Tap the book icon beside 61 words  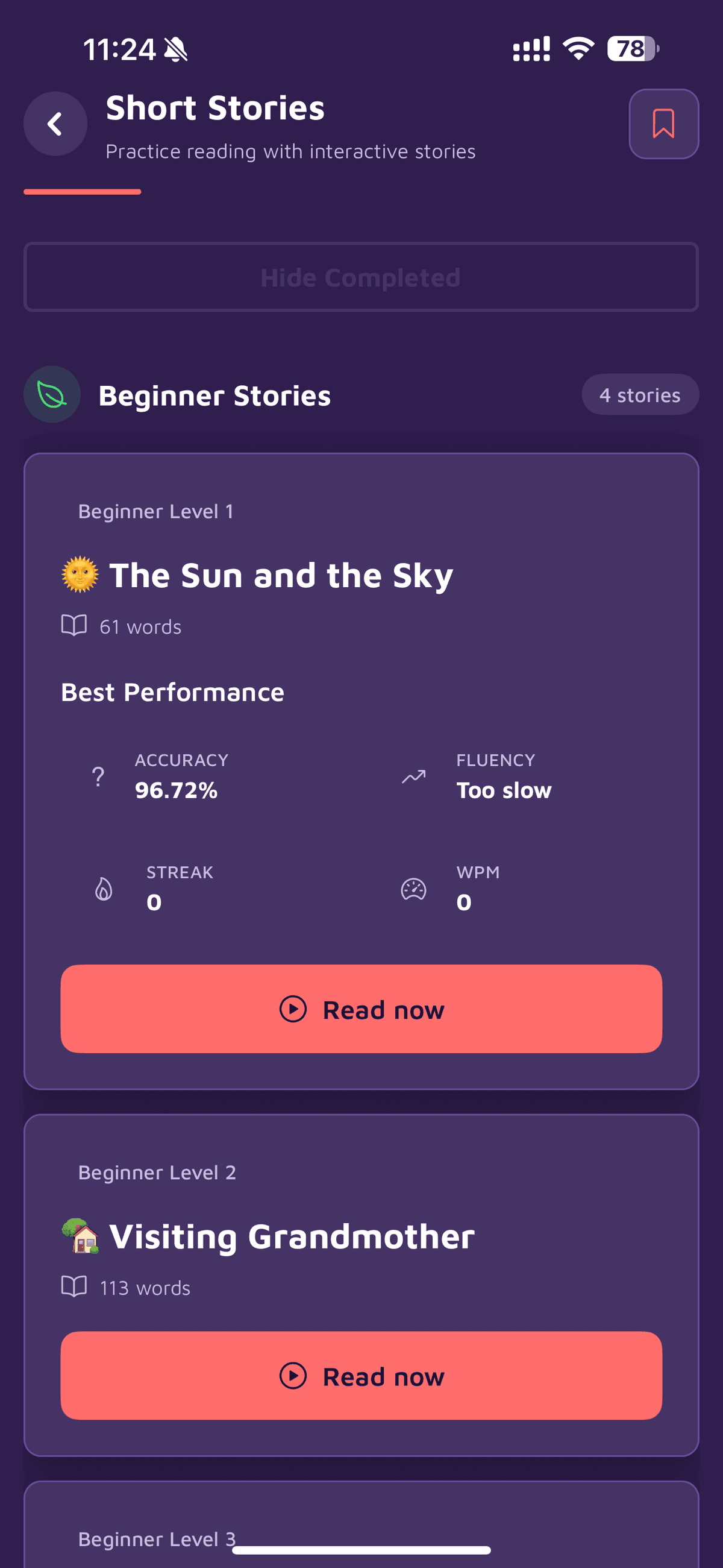tap(74, 626)
